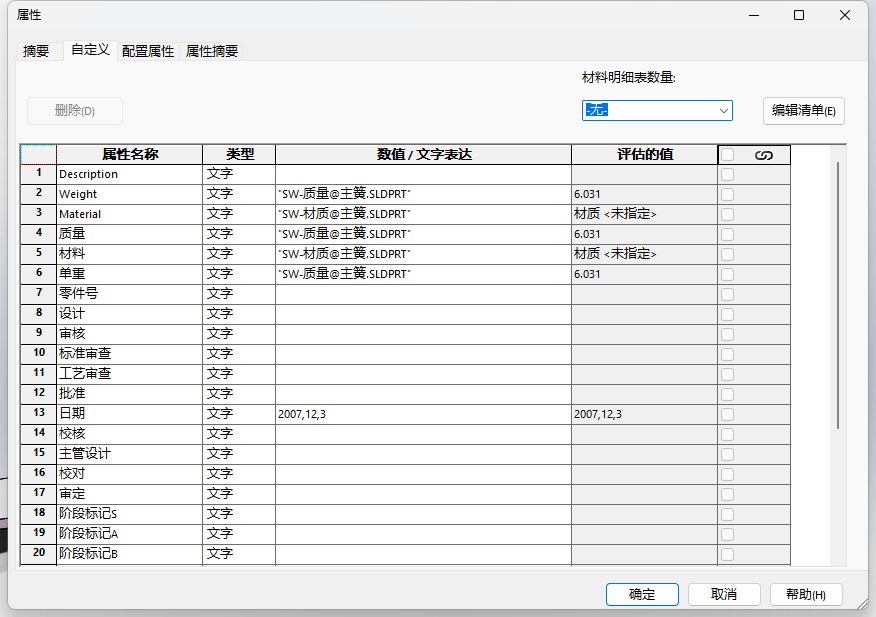Click the 属性名称 column header
The image size is (876, 617).
130,155
